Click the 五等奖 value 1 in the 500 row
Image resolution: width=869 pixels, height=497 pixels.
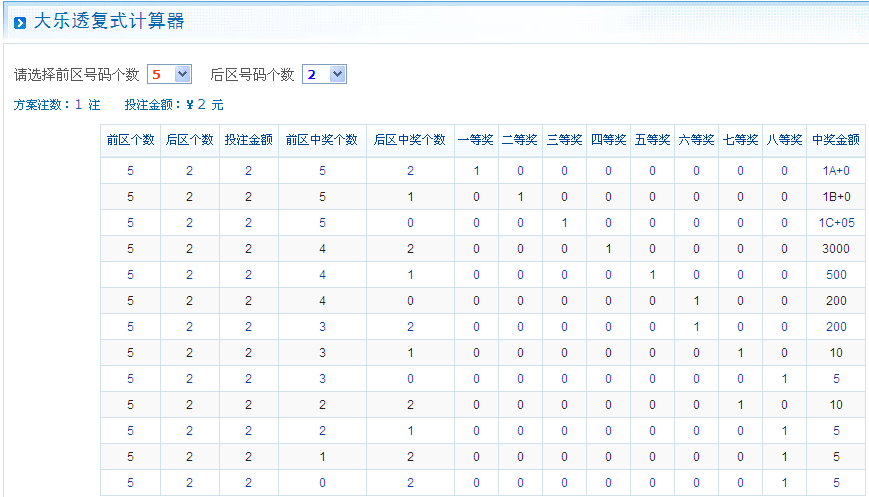tap(652, 275)
